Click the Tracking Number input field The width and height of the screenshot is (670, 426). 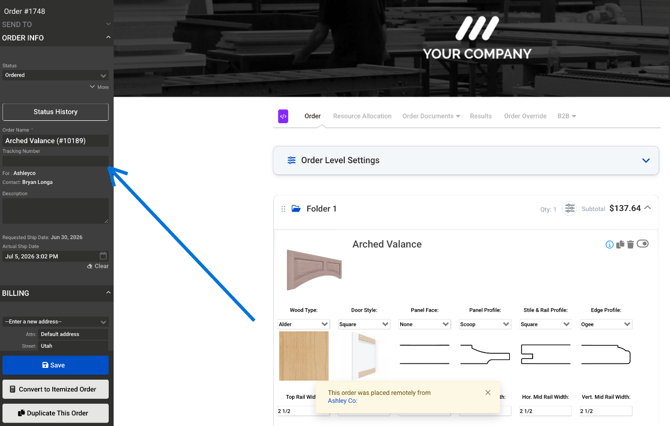click(x=56, y=161)
